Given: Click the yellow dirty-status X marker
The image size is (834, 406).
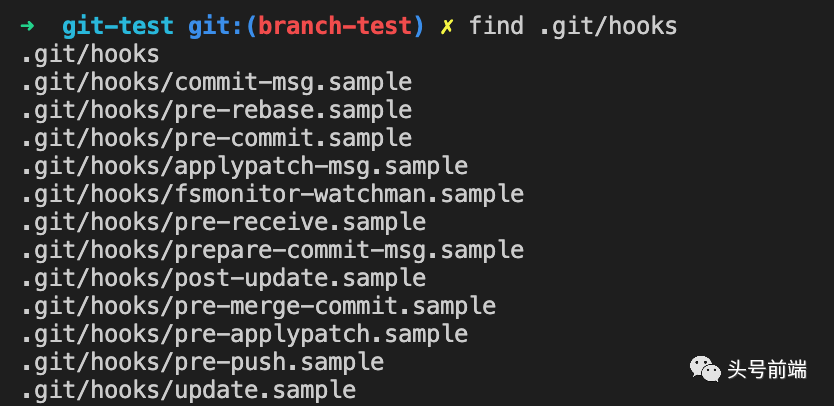Looking at the screenshot, I should click(x=447, y=26).
